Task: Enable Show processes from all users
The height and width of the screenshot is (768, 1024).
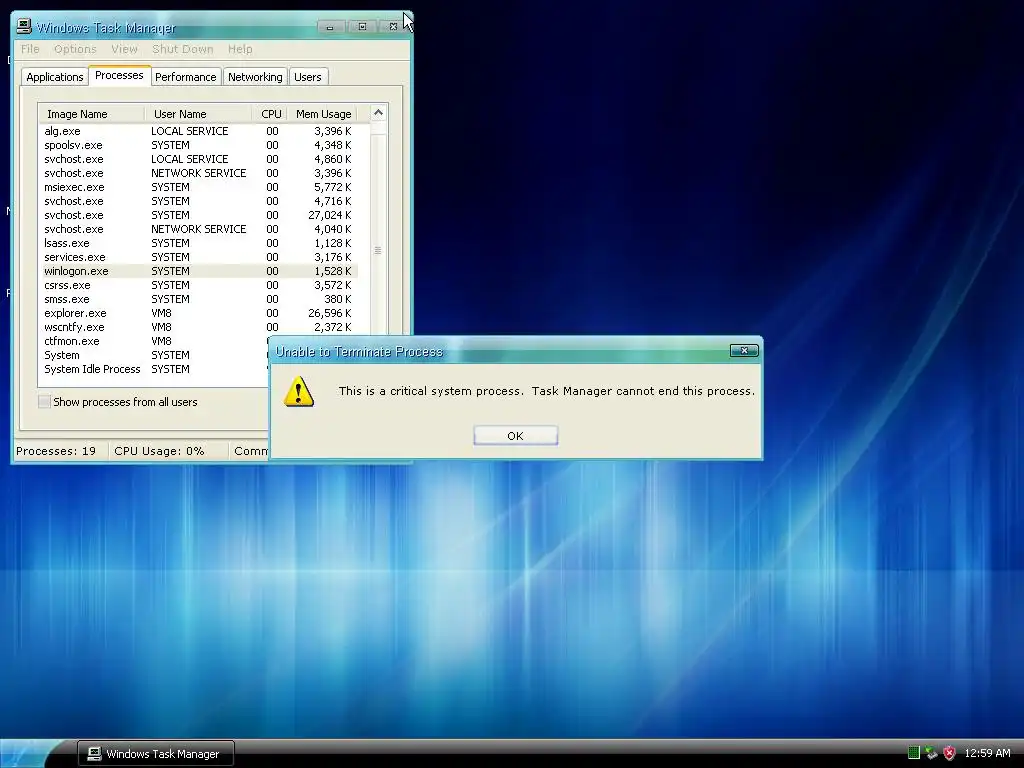Action: coord(44,402)
